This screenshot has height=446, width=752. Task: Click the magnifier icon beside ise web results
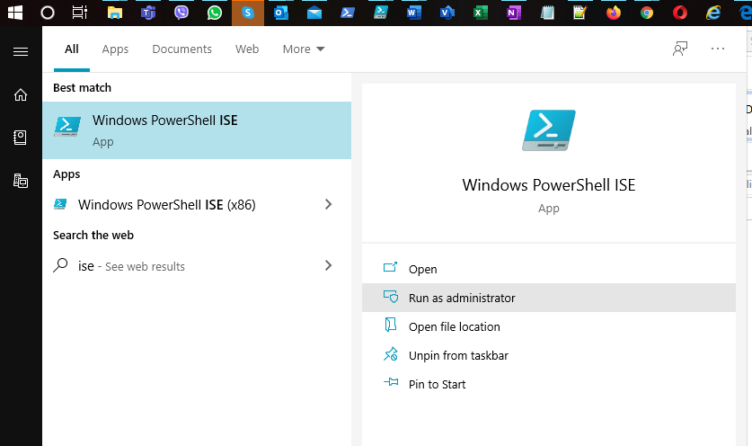point(60,265)
